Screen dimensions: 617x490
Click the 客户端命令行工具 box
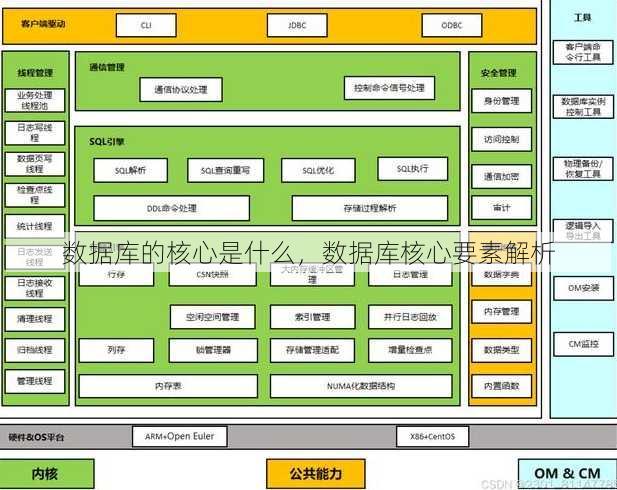583,52
